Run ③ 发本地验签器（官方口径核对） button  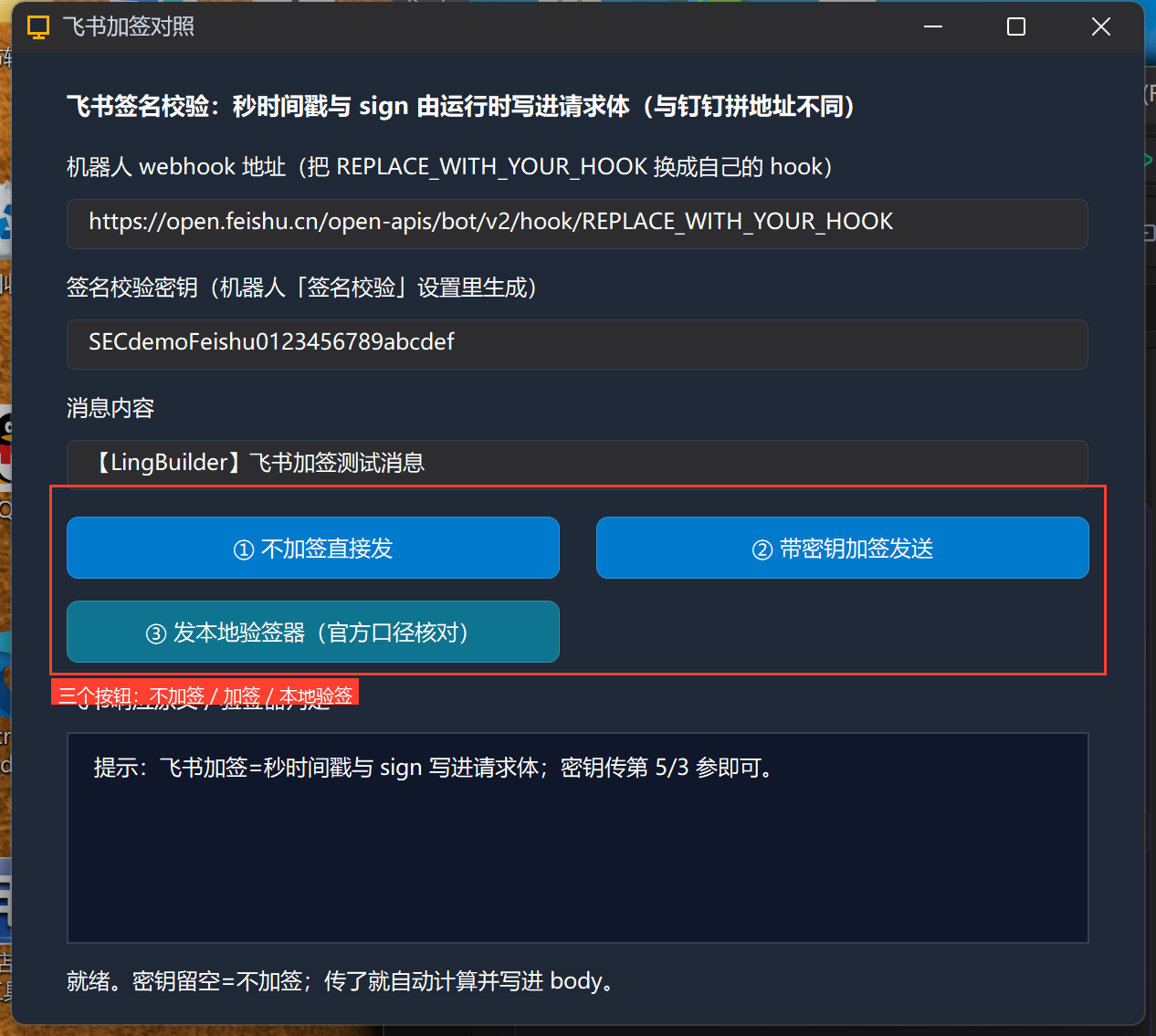pyautogui.click(x=313, y=632)
